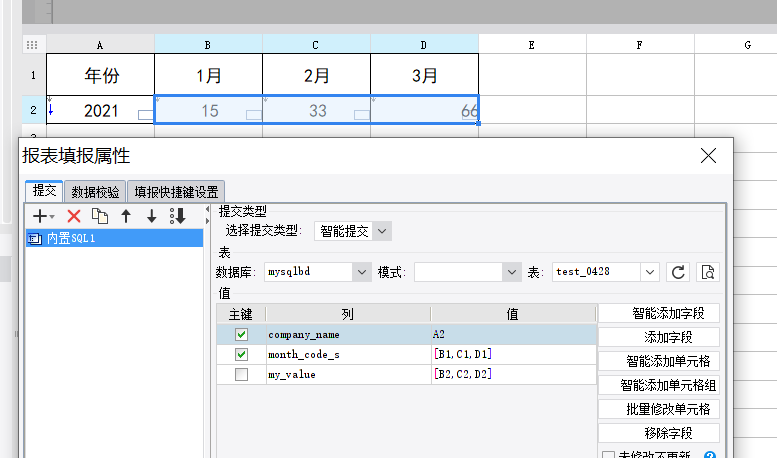
Task: Click 智能添加单元格 button
Action: point(659,361)
